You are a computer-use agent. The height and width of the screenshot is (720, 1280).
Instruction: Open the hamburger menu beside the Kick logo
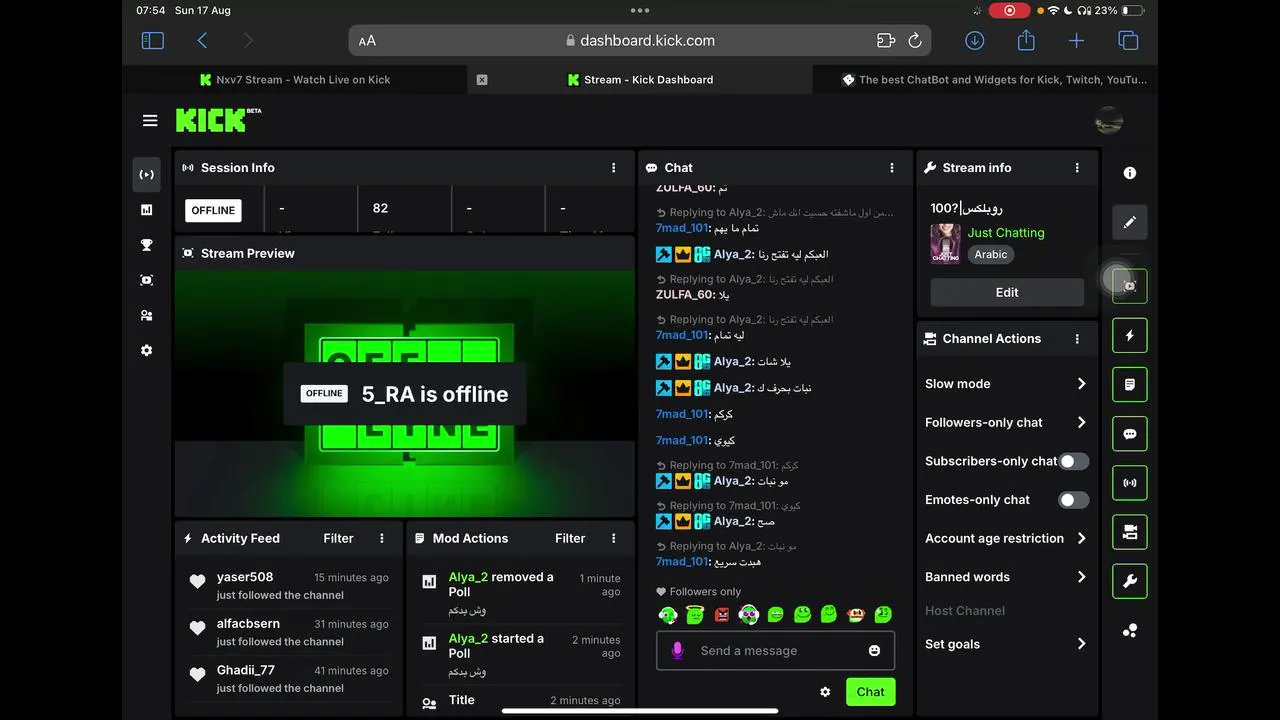(x=150, y=121)
